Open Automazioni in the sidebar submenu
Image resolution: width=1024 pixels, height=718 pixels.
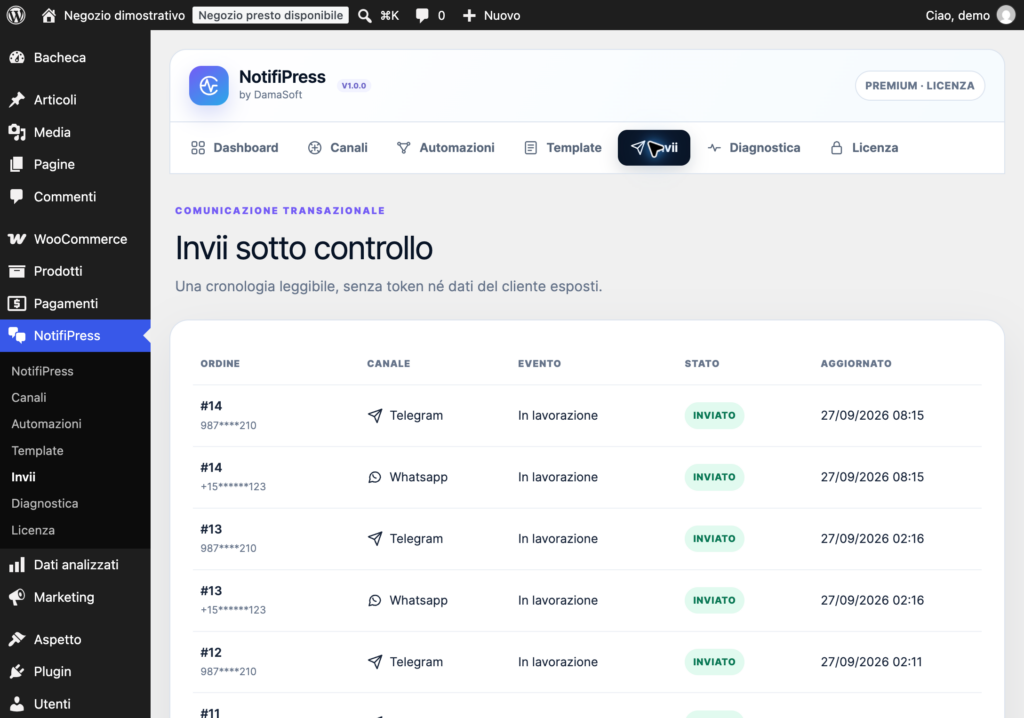click(46, 424)
